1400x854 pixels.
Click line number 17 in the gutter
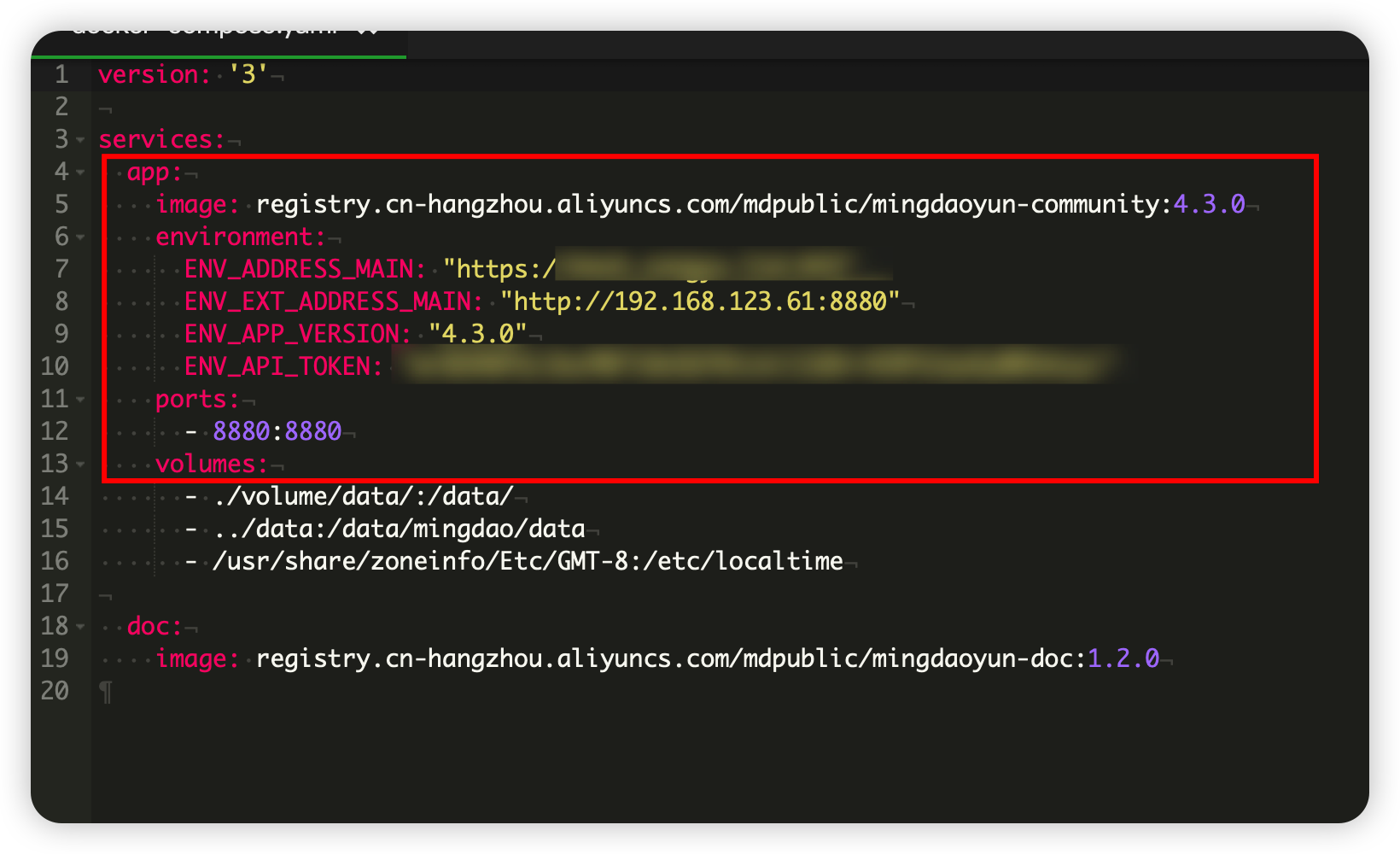tap(55, 594)
